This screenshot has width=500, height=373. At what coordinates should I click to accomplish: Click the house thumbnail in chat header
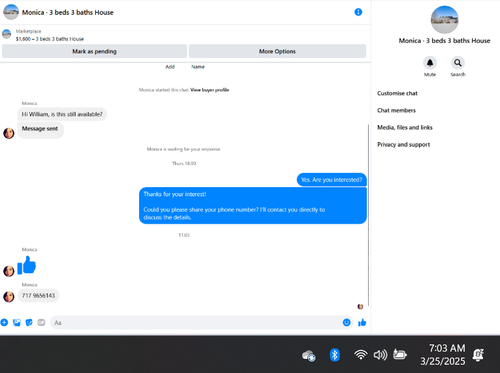pos(11,12)
